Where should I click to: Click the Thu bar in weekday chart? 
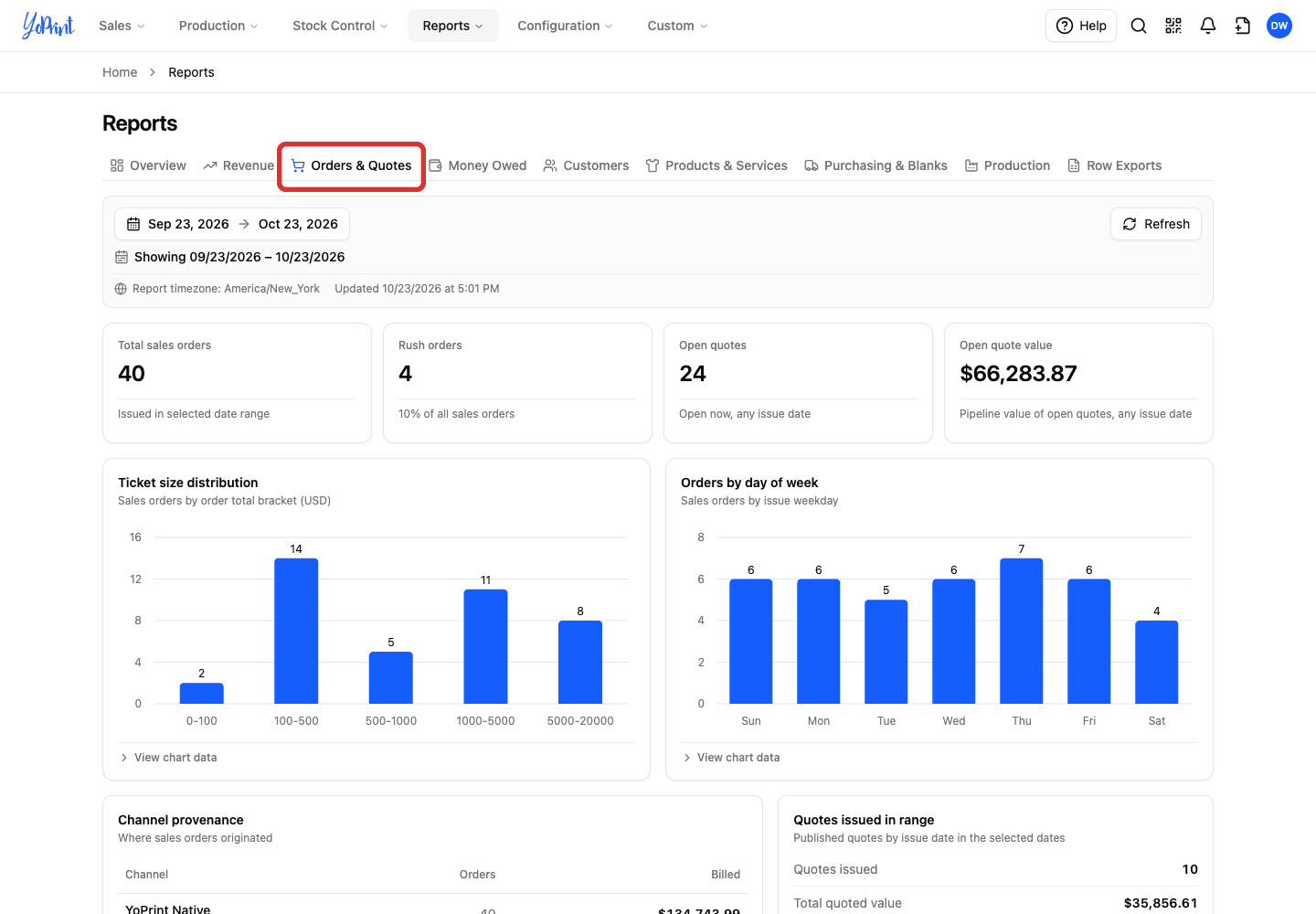[1022, 631]
